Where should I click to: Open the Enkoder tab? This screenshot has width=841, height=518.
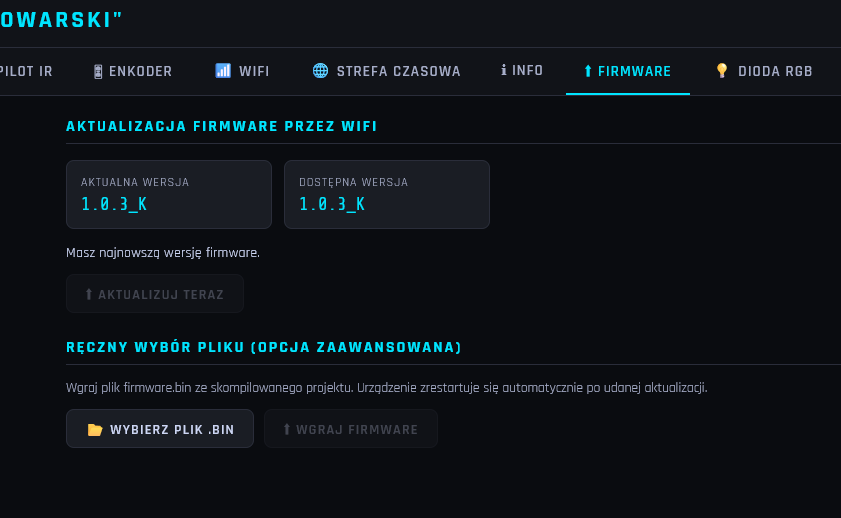tap(132, 71)
